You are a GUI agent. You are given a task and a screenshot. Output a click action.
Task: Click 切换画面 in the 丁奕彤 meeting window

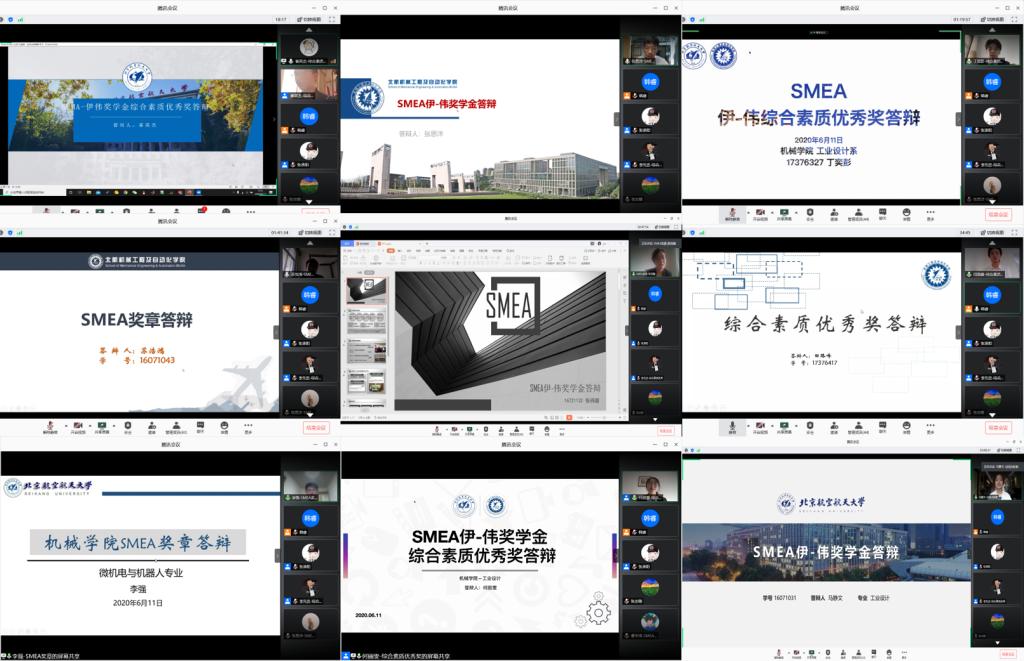click(992, 20)
